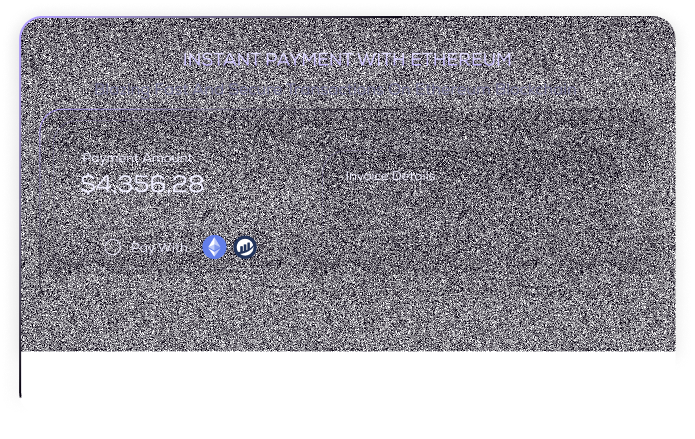The image size is (695, 439).
Task: Select the Pay With radio button
Action: [x=112, y=247]
